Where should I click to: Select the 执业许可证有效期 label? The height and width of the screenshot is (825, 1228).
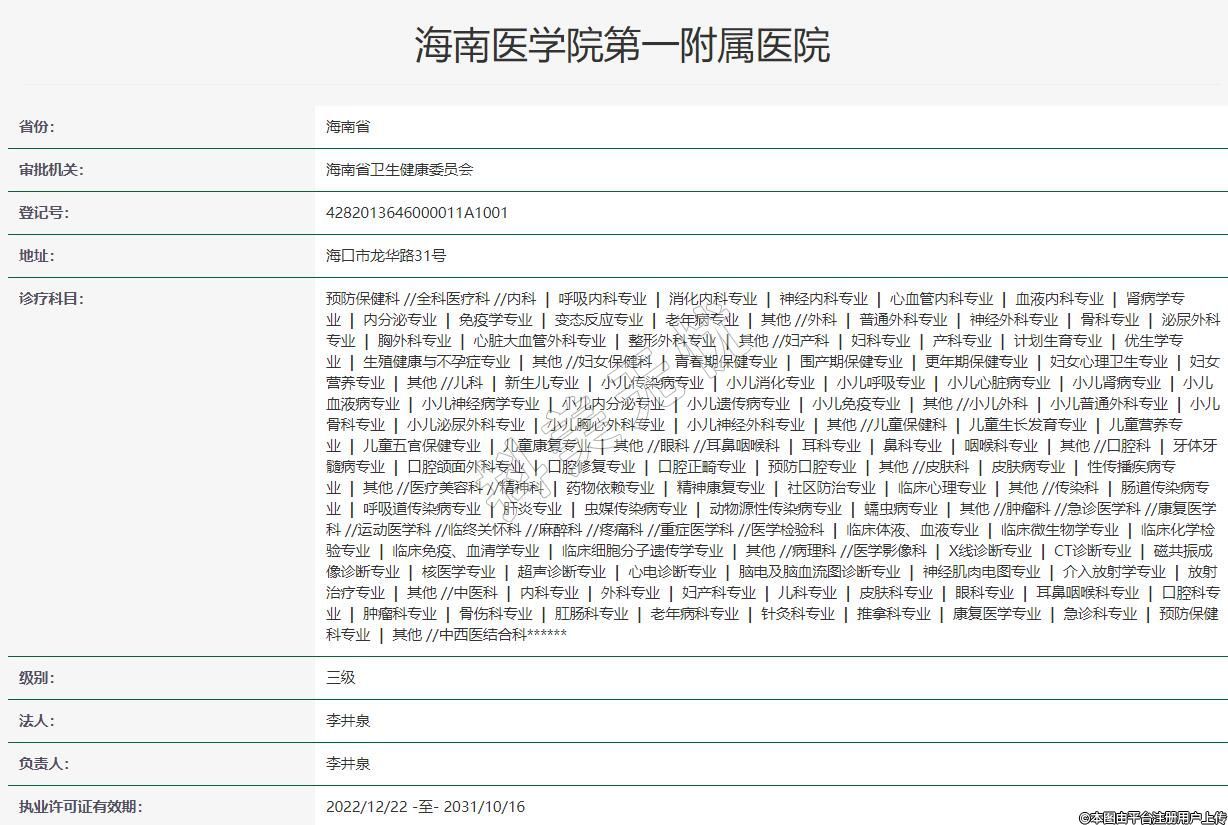pyautogui.click(x=80, y=807)
